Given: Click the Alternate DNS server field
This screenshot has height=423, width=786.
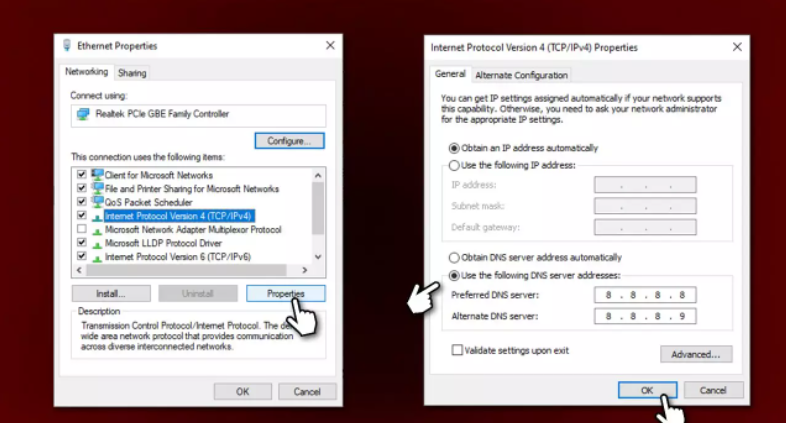Looking at the screenshot, I should (645, 316).
